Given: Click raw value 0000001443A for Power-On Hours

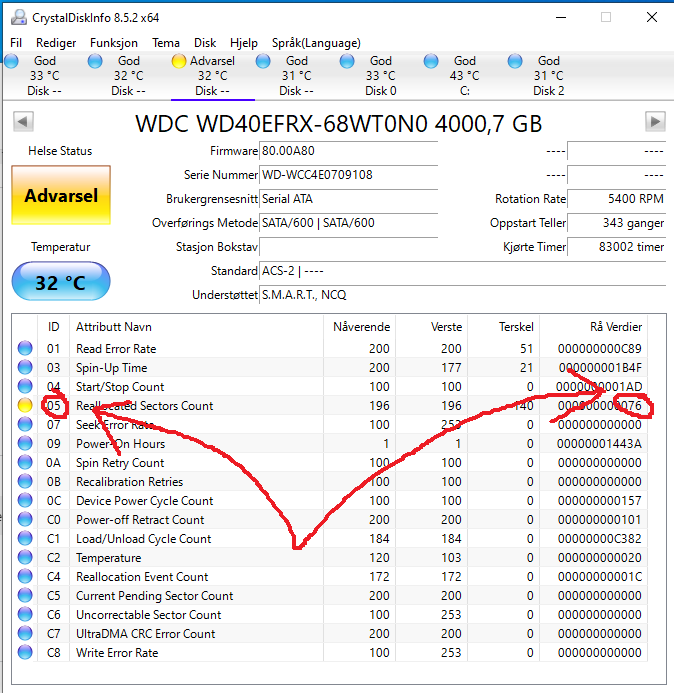Looking at the screenshot, I should click(599, 444).
